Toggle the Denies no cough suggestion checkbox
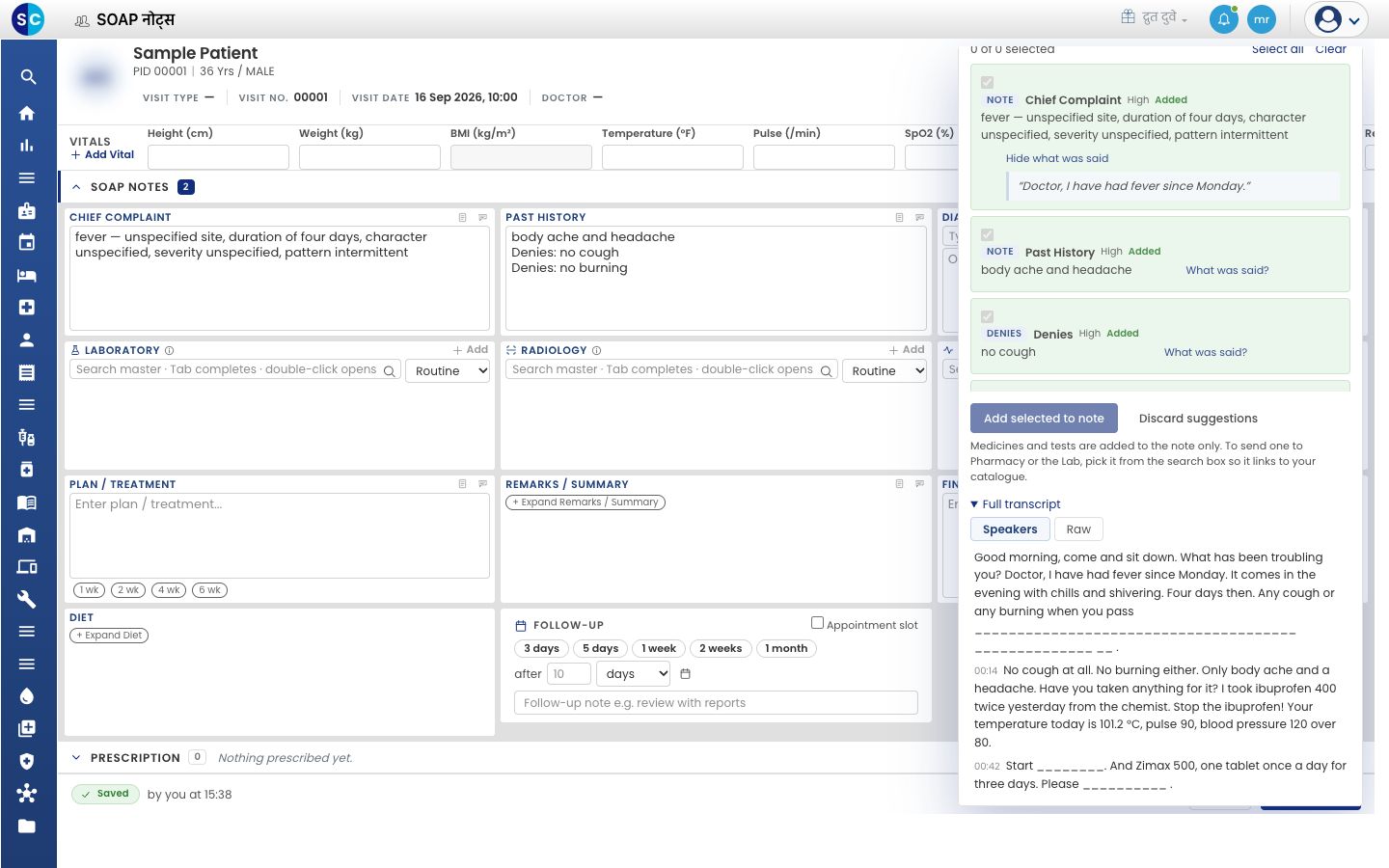The height and width of the screenshot is (868, 1389). pyautogui.click(x=987, y=316)
